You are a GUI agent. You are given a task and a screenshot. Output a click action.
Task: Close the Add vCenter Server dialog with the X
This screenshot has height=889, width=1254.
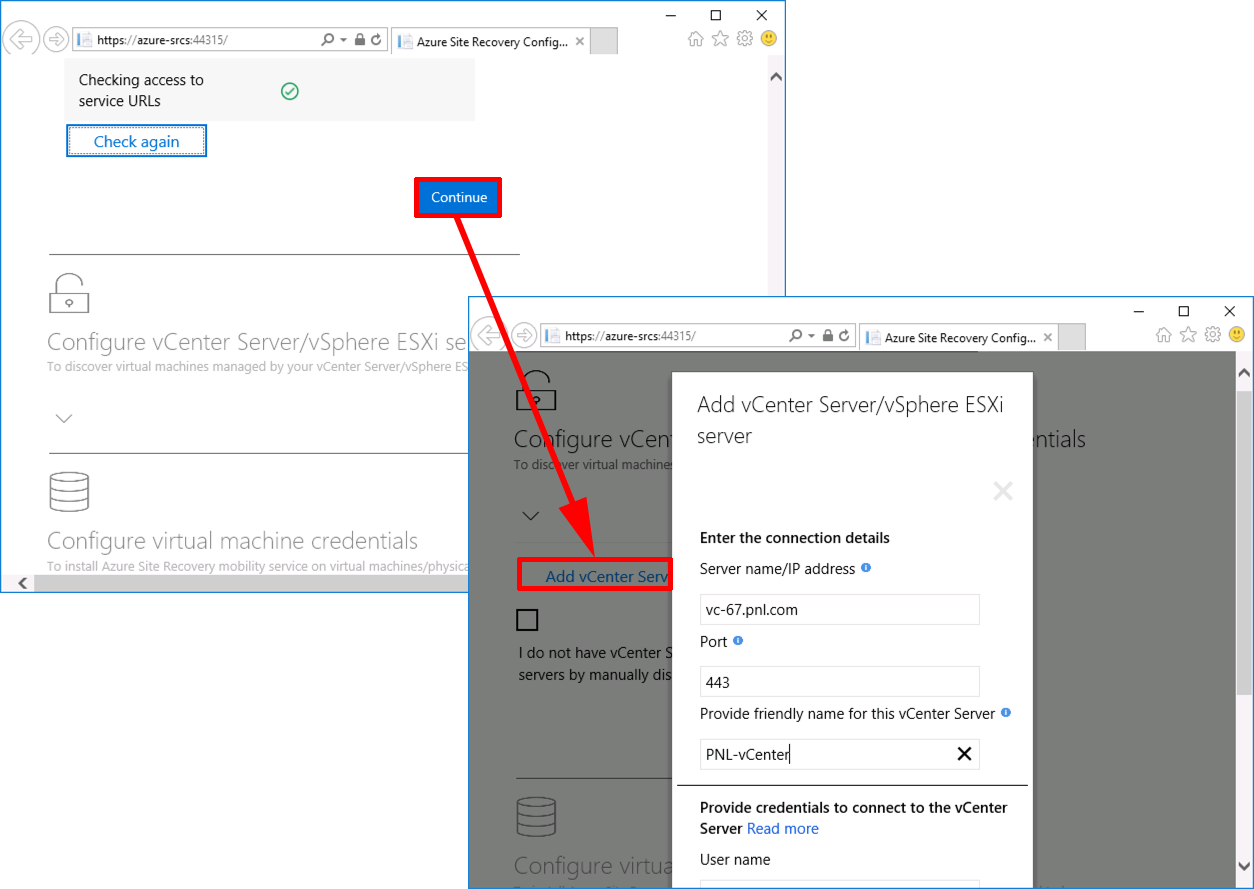[x=1003, y=491]
